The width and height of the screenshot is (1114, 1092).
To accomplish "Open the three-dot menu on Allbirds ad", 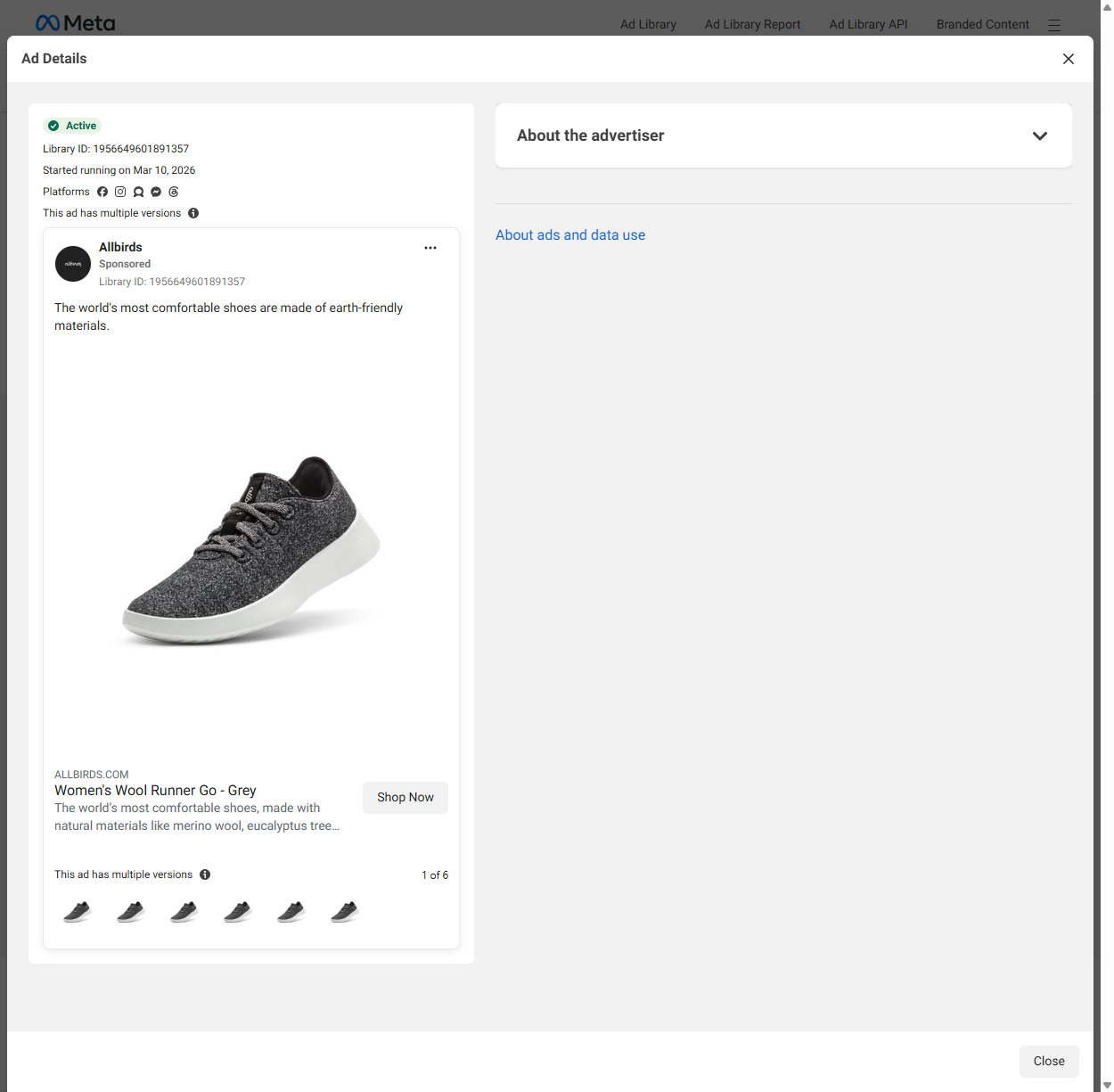I will (430, 248).
